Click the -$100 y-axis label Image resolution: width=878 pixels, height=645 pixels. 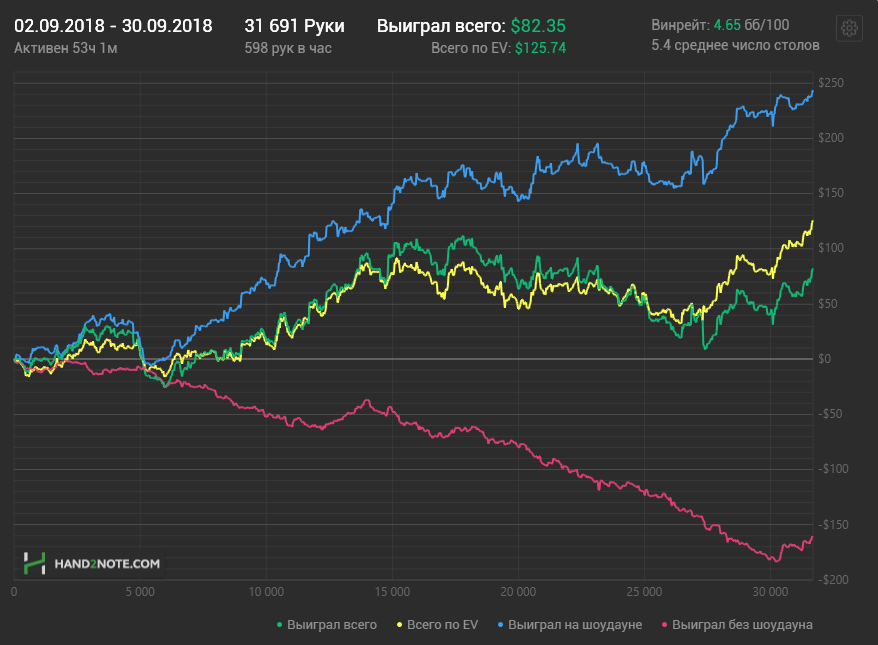pyautogui.click(x=833, y=469)
